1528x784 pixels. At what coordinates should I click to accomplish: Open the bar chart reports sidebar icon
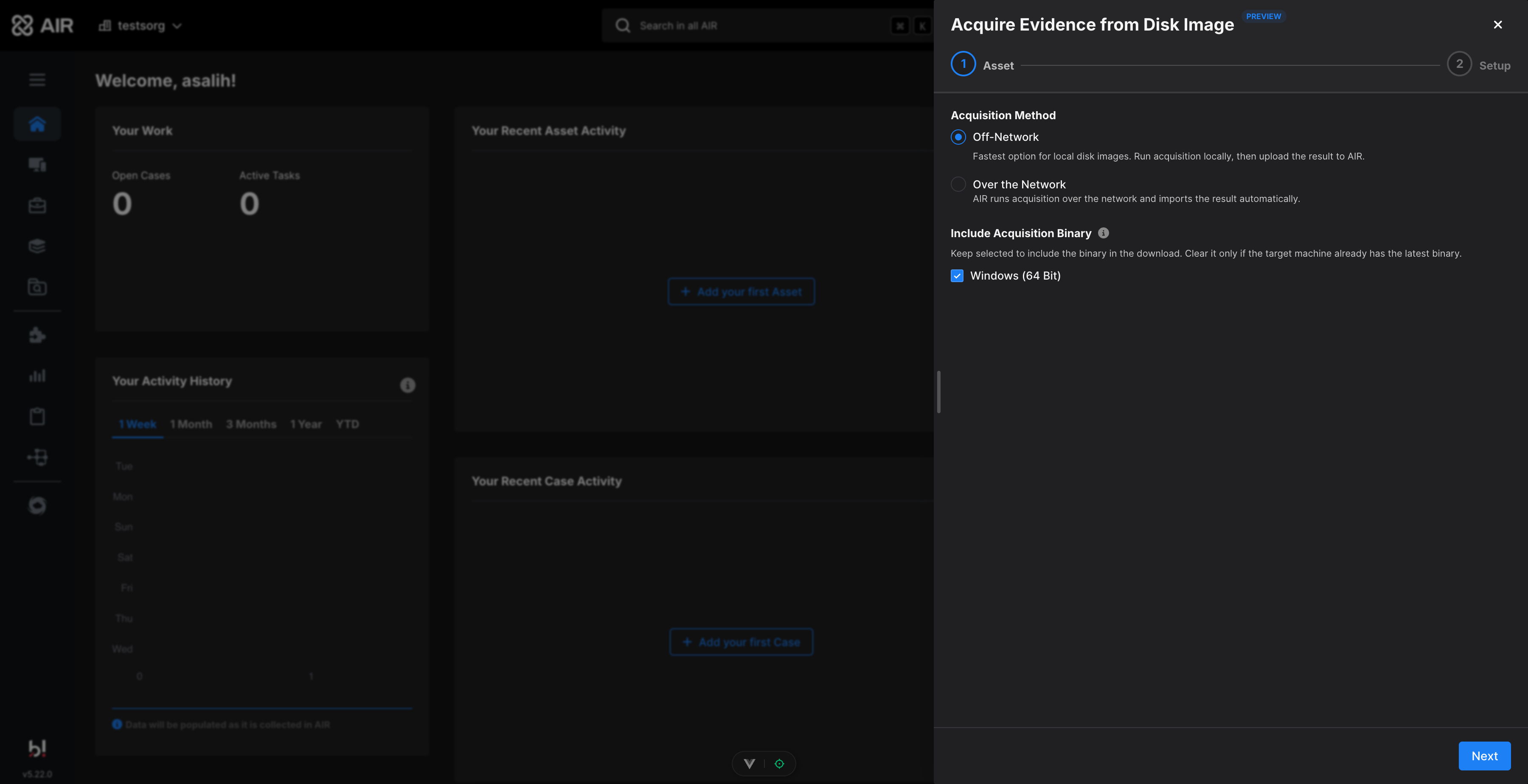coord(37,375)
